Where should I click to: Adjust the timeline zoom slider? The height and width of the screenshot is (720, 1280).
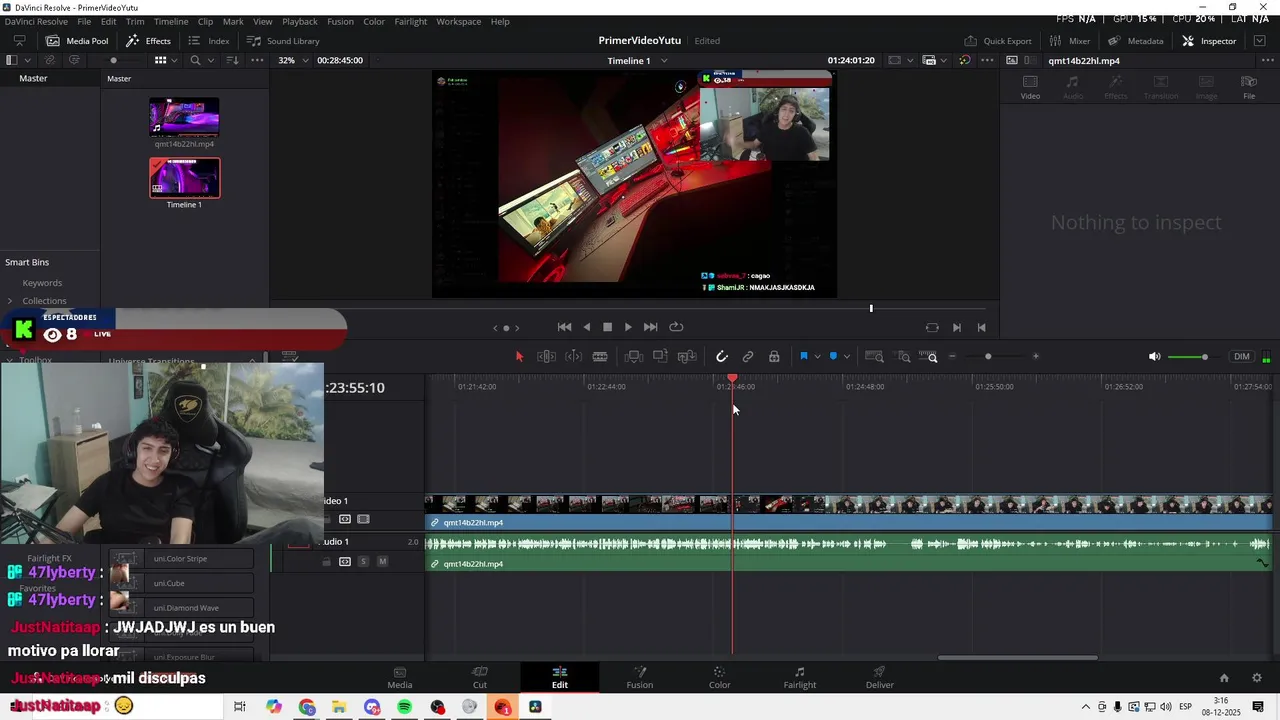[988, 357]
